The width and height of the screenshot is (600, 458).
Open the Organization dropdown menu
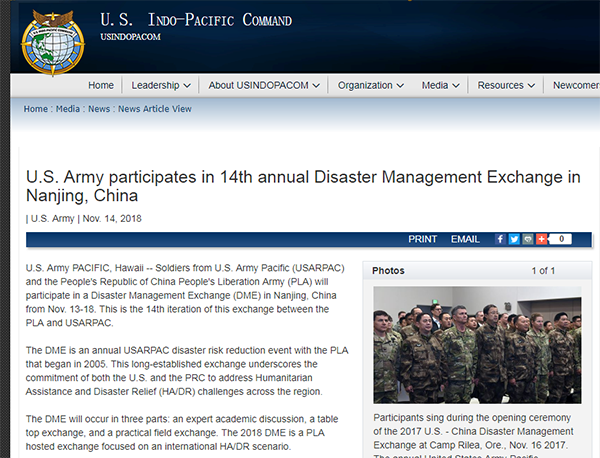[370, 86]
